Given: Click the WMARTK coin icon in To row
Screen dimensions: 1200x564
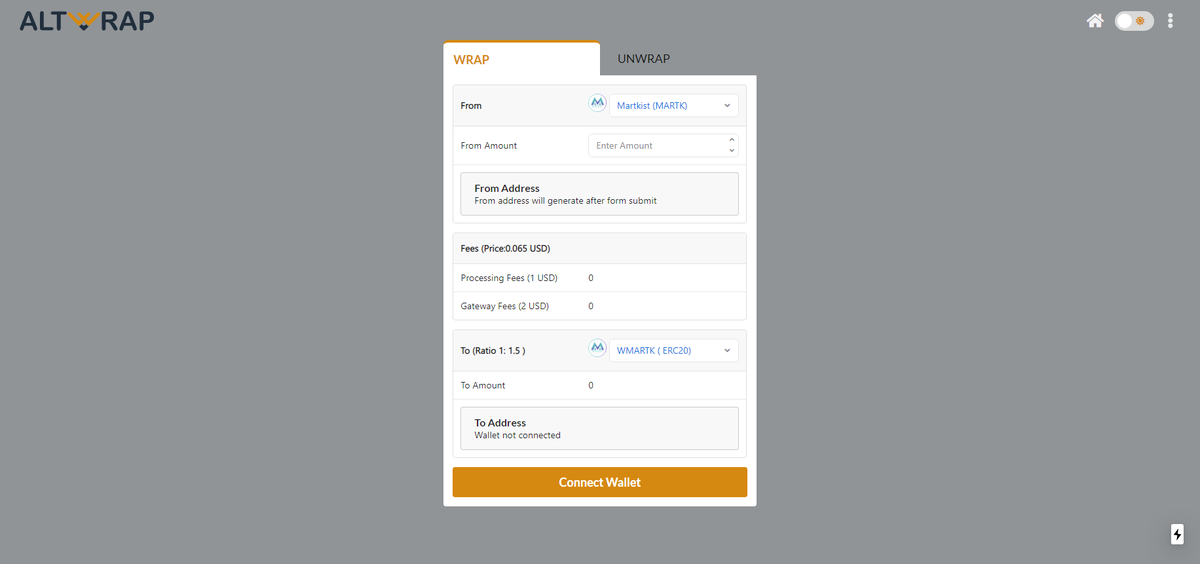Looking at the screenshot, I should [x=598, y=350].
